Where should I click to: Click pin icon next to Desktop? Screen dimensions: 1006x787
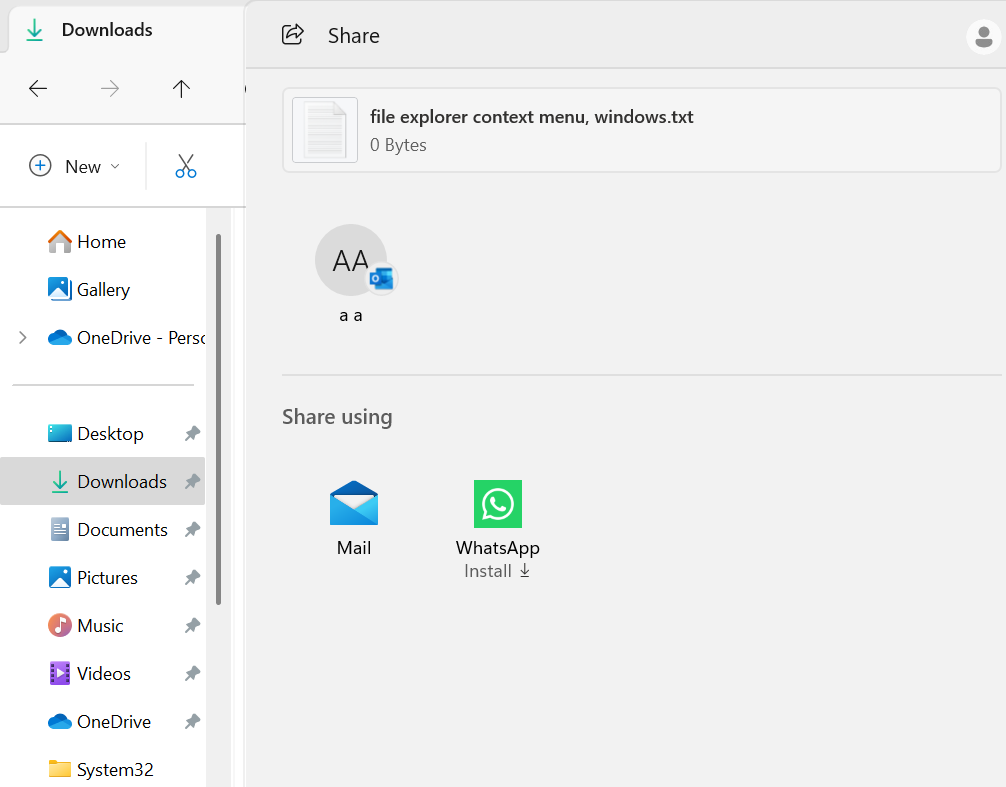click(x=192, y=434)
